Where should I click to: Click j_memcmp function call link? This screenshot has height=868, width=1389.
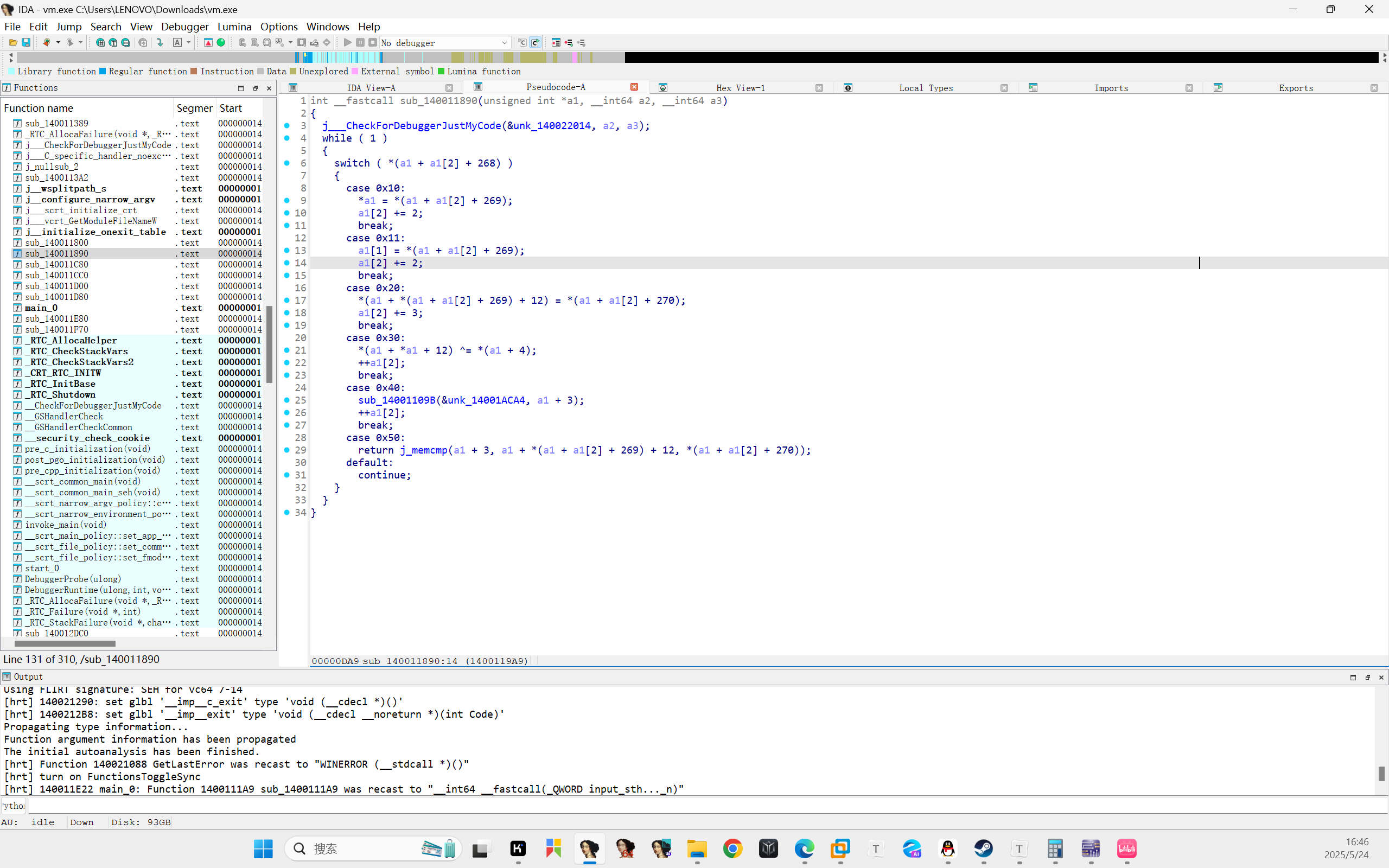click(x=424, y=450)
